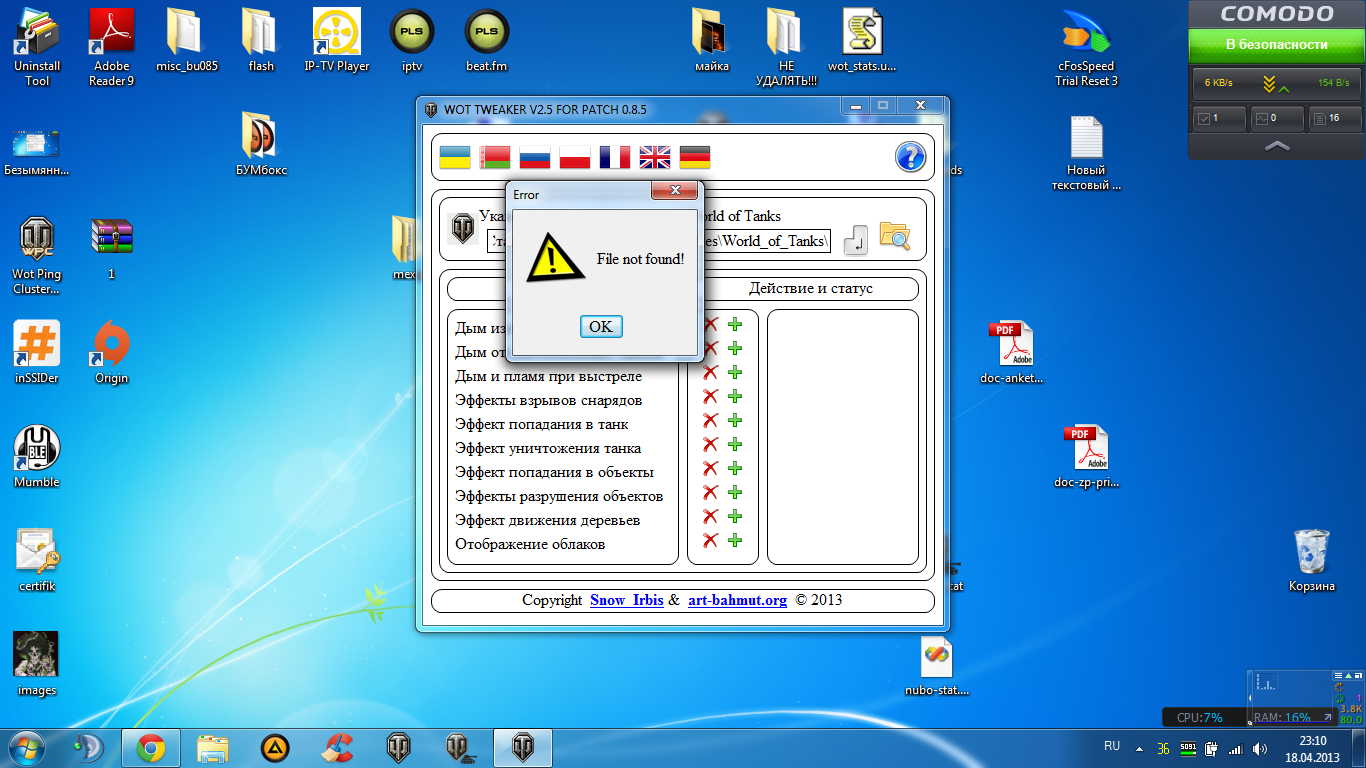
Task: Click the COMODO В безопасности status button
Action: (x=1276, y=45)
